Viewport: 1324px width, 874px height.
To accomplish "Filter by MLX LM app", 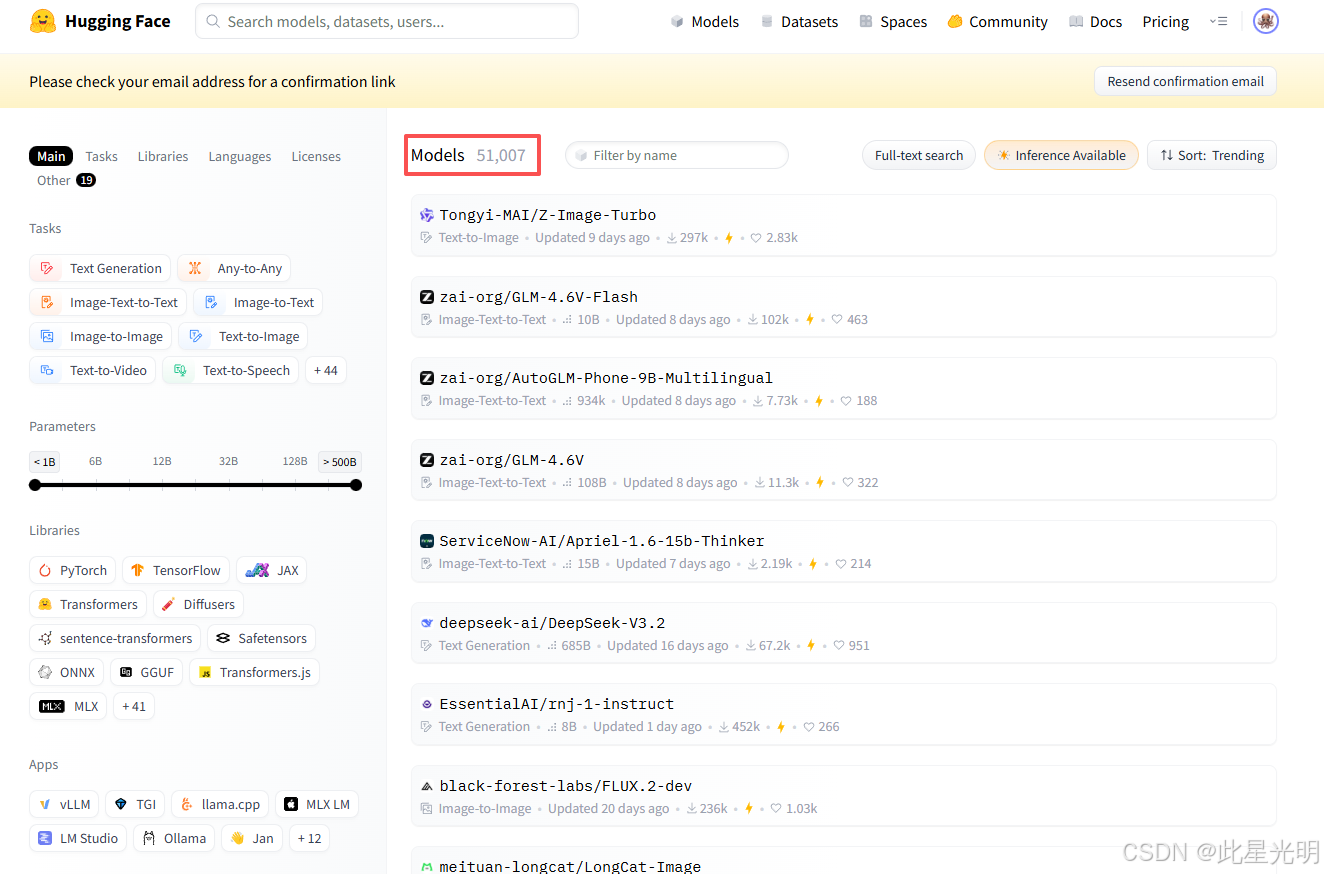I will [x=317, y=804].
